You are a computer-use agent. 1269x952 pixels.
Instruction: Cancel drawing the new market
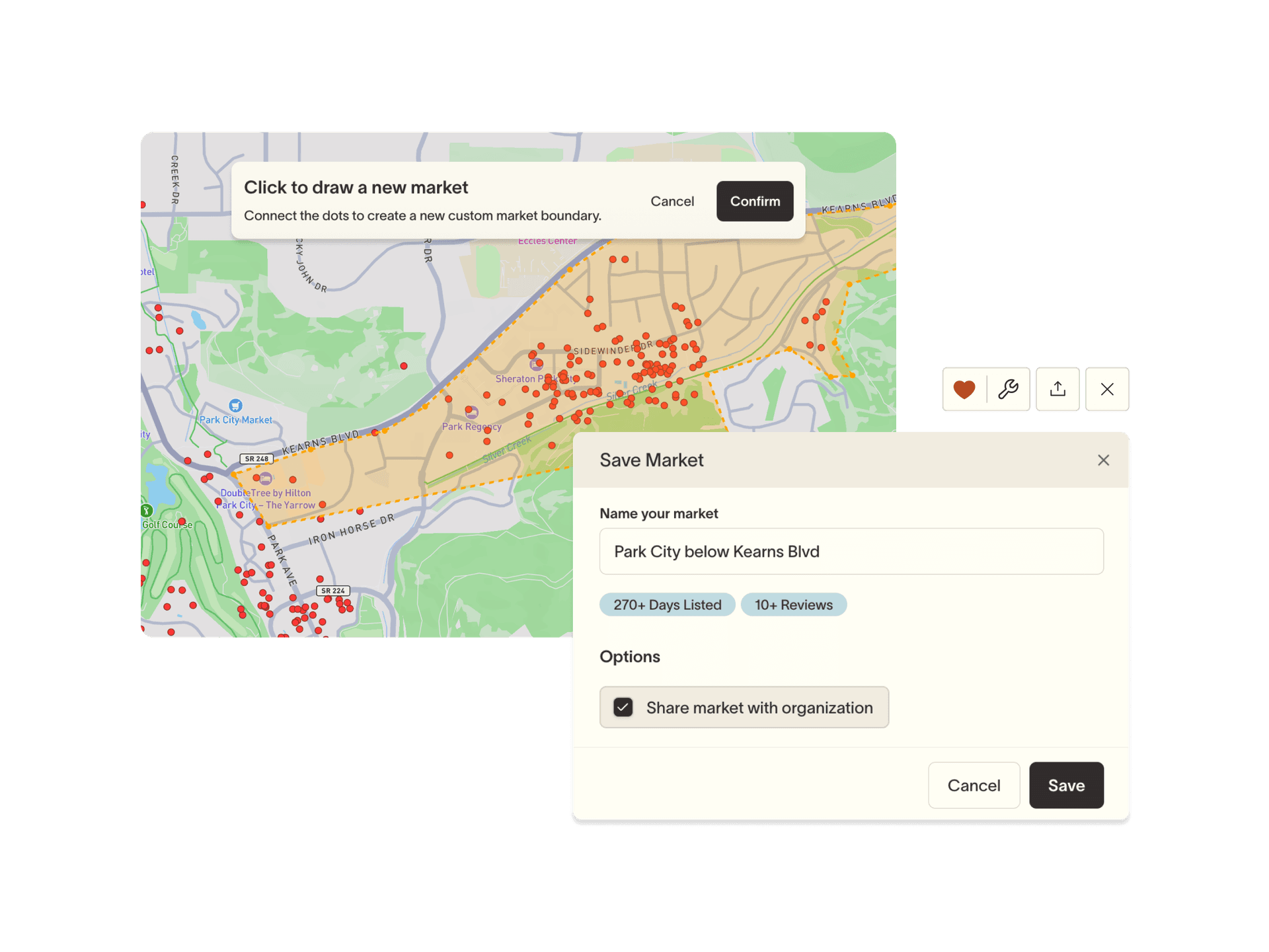point(672,201)
